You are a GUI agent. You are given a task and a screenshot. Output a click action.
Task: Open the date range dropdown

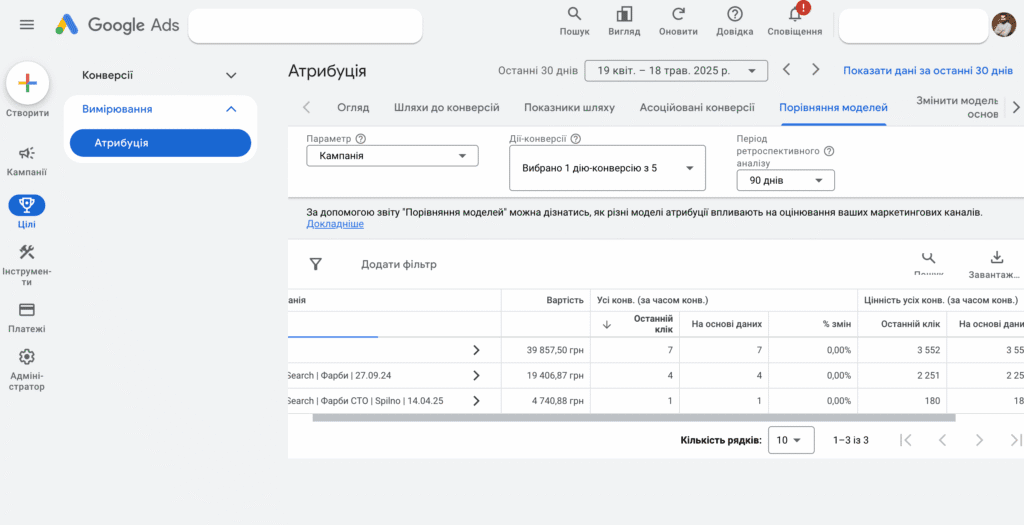coord(676,71)
